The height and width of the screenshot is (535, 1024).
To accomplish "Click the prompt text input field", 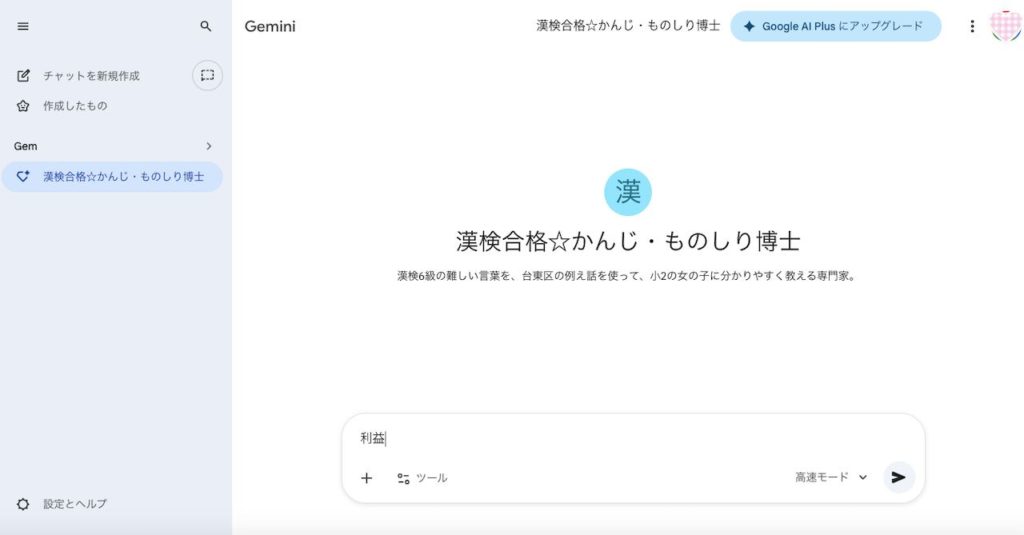I will [x=630, y=438].
